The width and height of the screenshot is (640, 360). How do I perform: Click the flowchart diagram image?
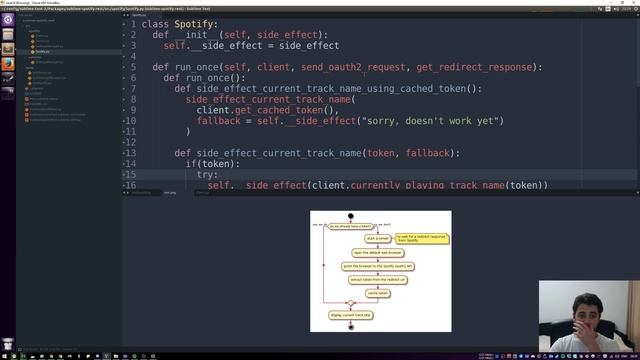click(381, 271)
